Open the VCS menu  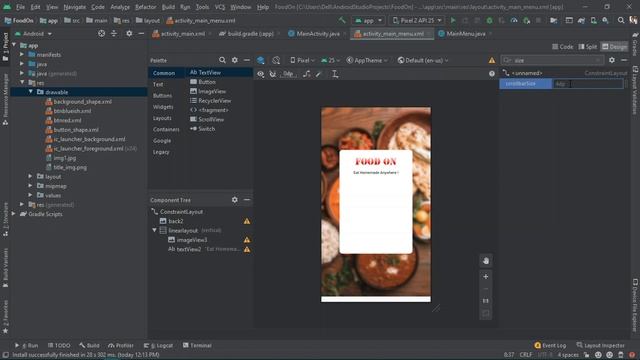click(220, 7)
